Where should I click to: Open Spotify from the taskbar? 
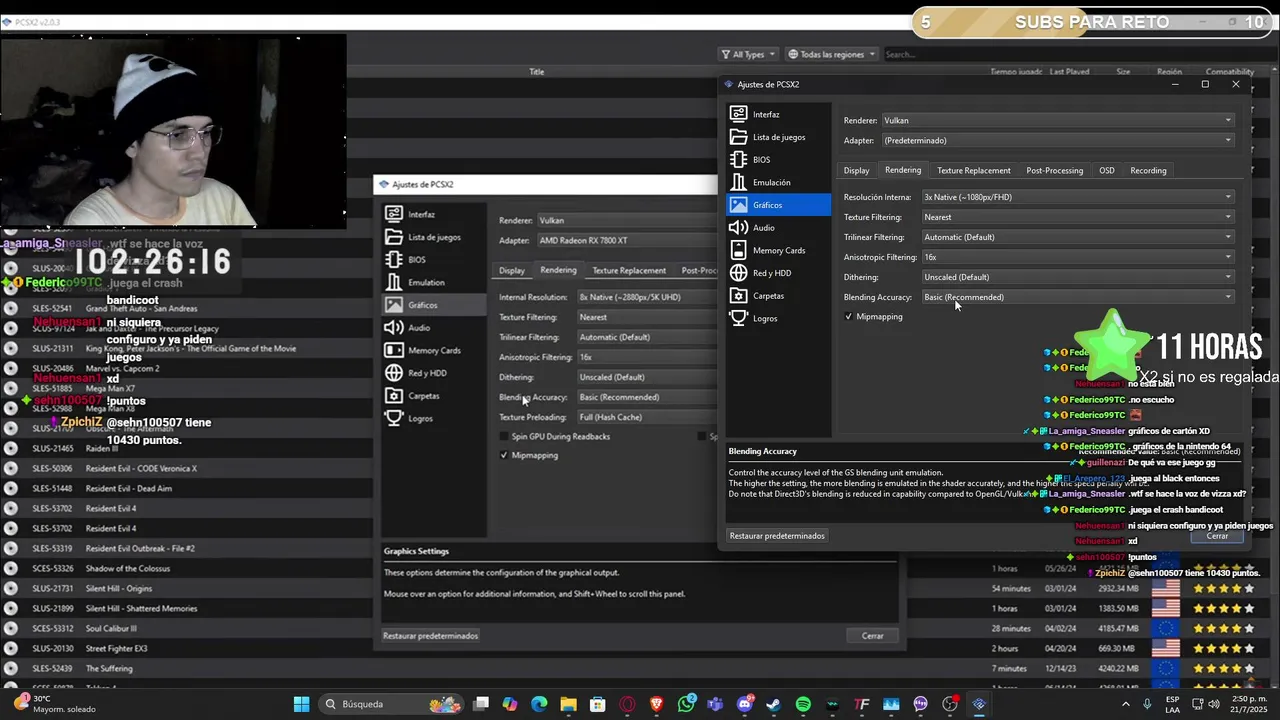803,704
